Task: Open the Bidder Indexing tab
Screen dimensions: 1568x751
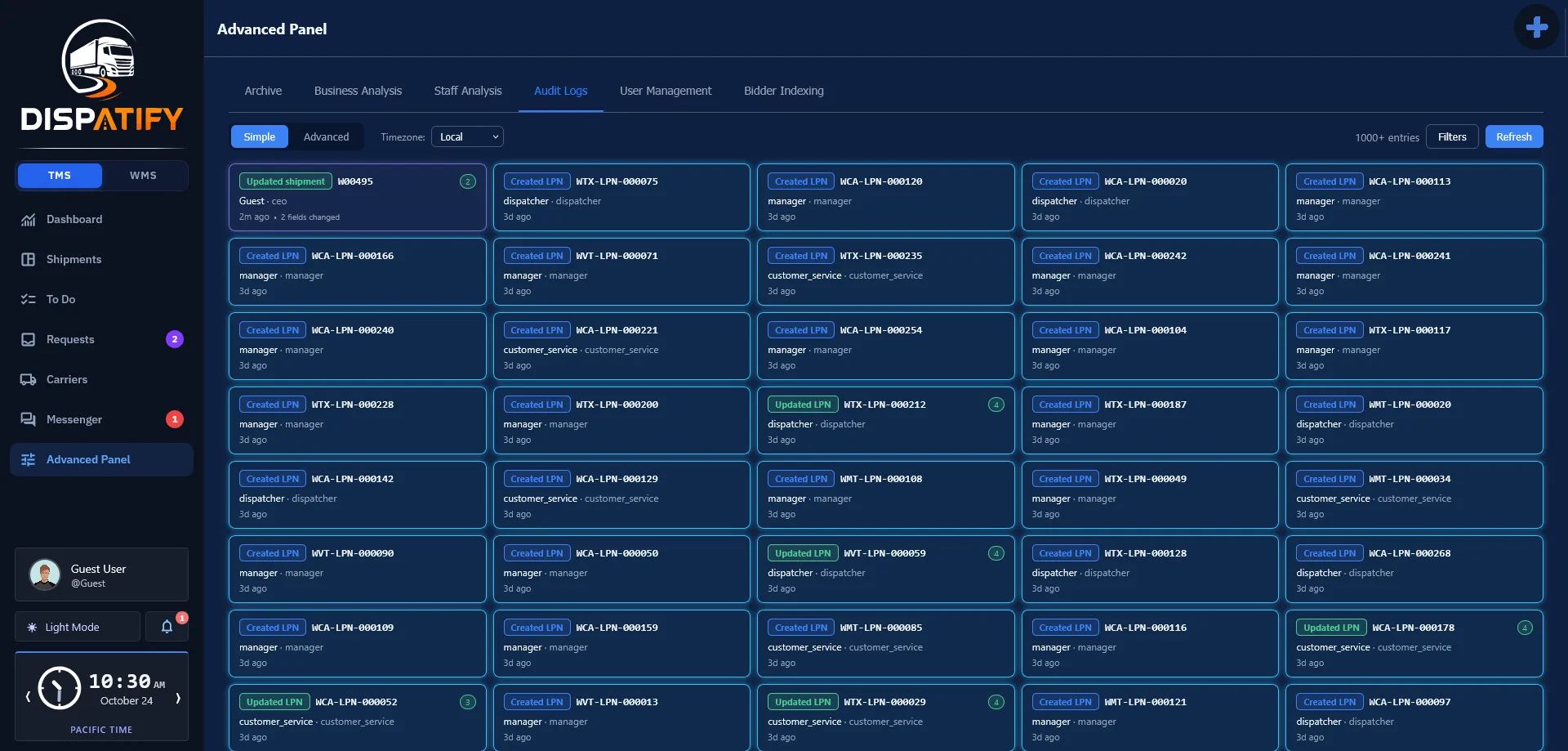Action: 784,91
